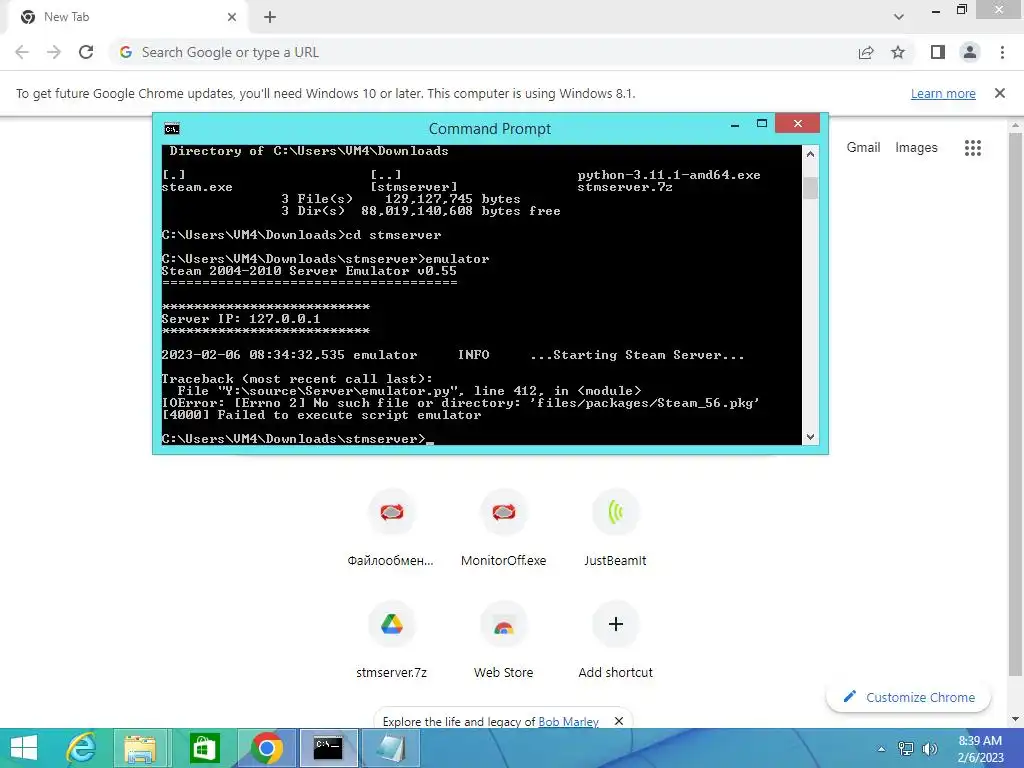Click the 'Steam 2004-2010 Server Emulator v0.55' line

309,271
